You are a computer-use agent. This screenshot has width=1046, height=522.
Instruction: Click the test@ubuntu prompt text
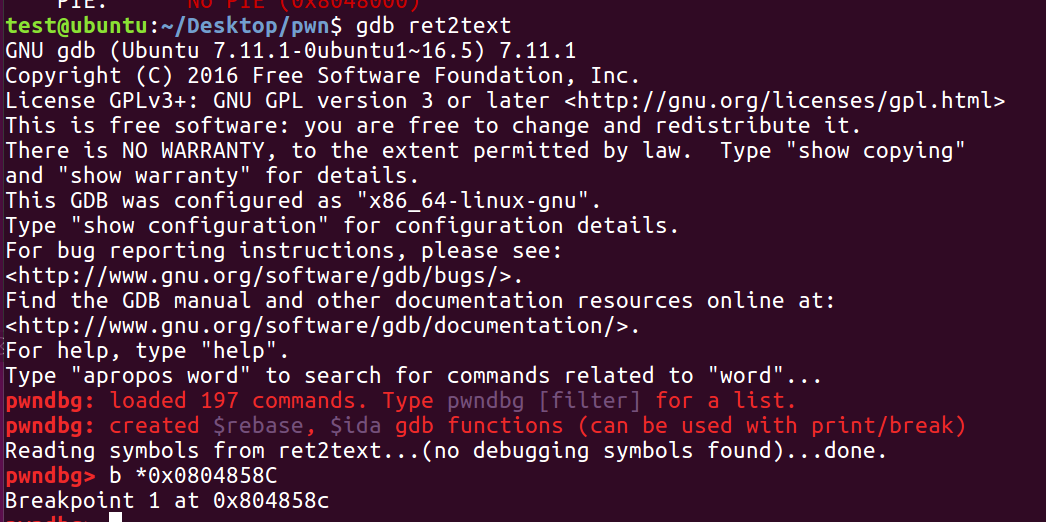(76, 26)
